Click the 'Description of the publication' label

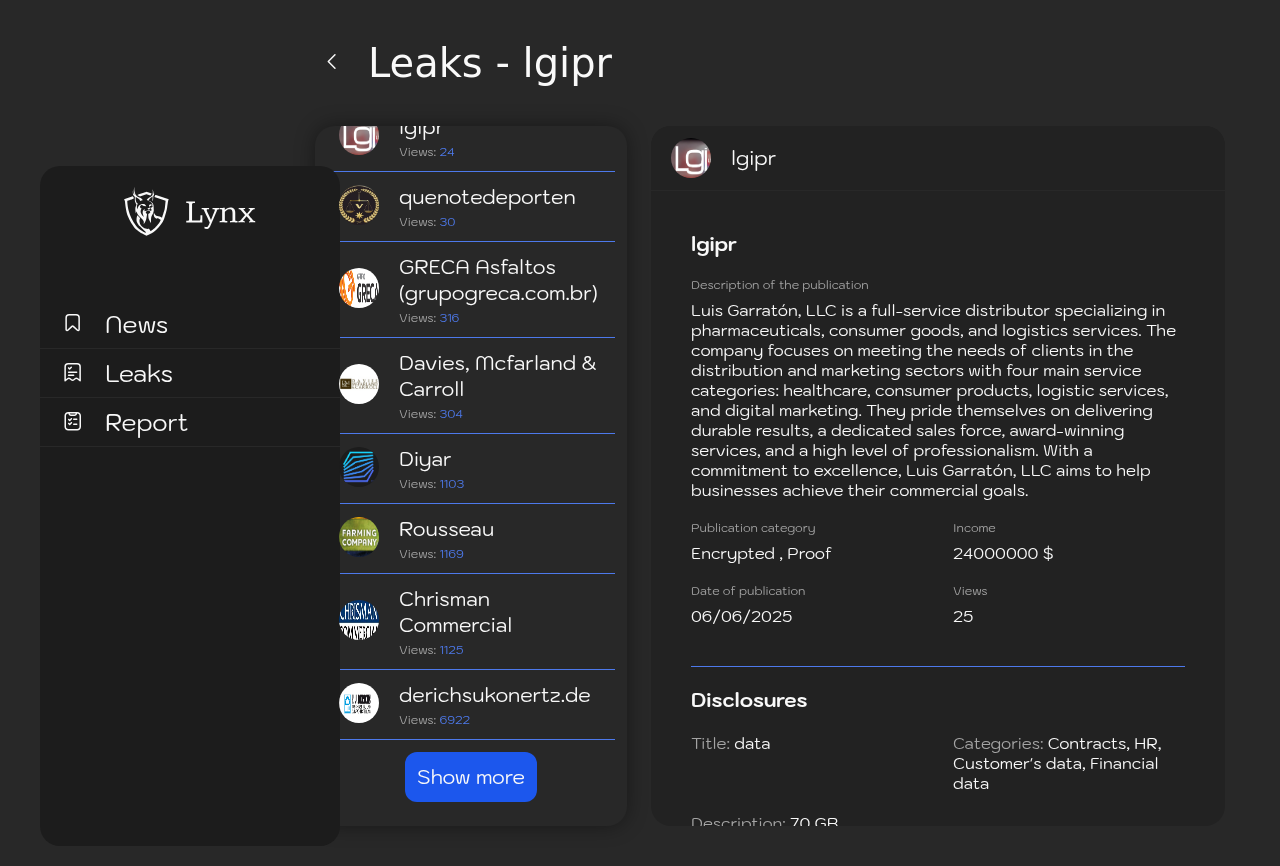[x=780, y=285]
